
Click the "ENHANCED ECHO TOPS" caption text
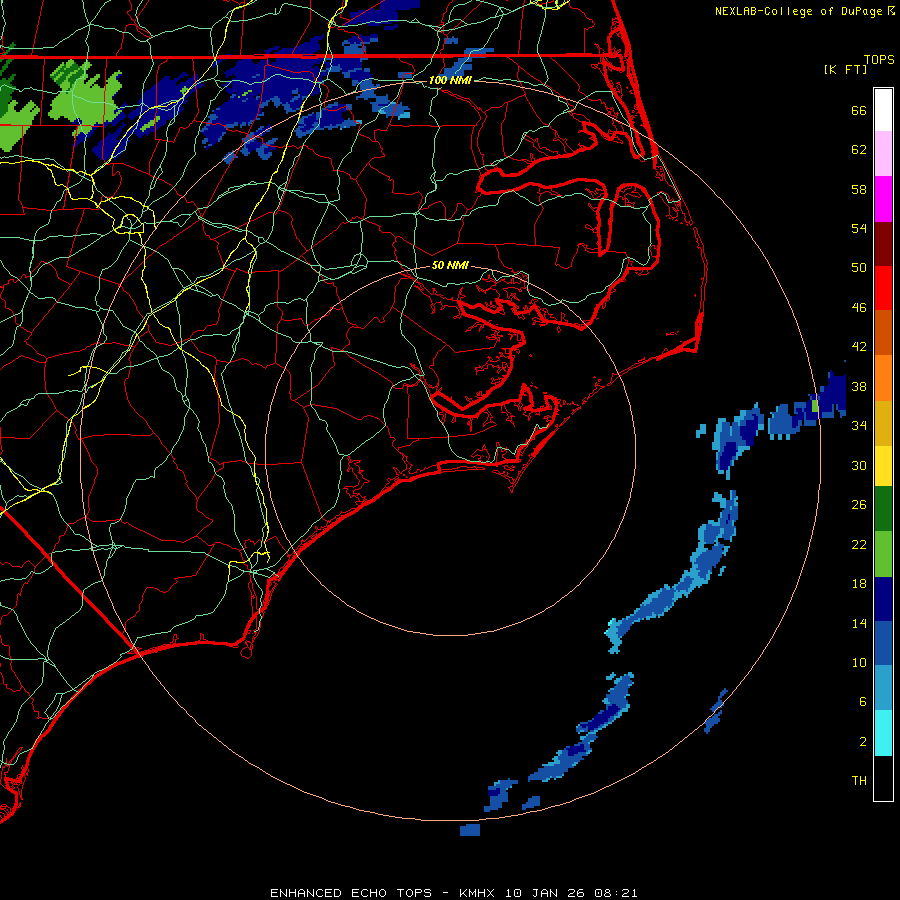351,893
